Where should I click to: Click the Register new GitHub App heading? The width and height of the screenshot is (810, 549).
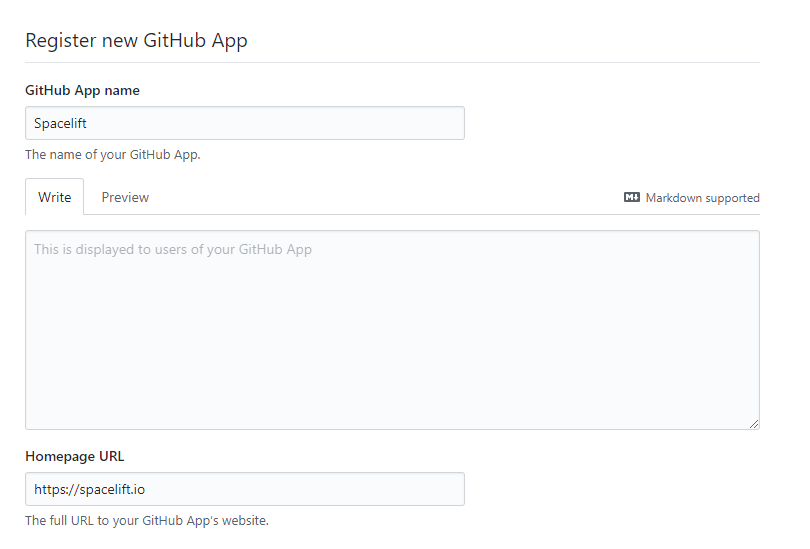[136, 41]
